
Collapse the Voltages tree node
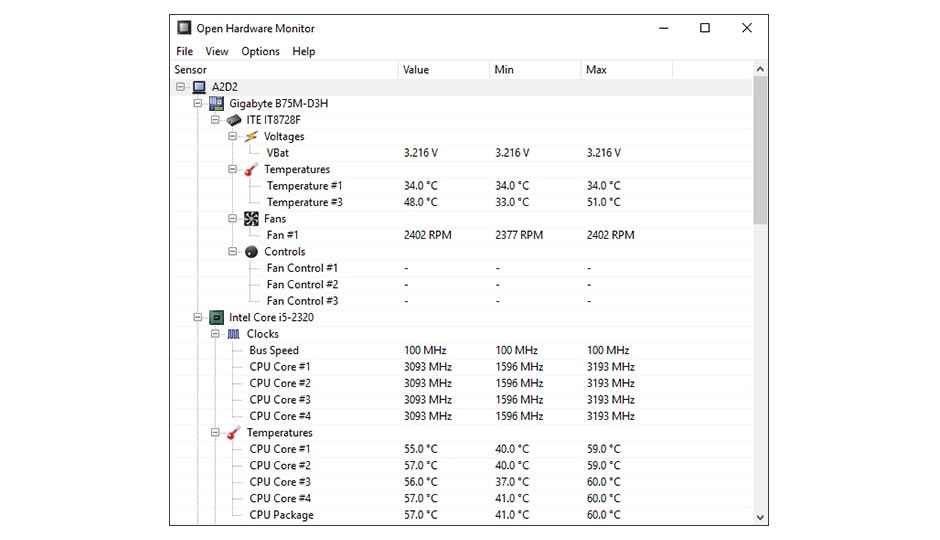pos(233,137)
